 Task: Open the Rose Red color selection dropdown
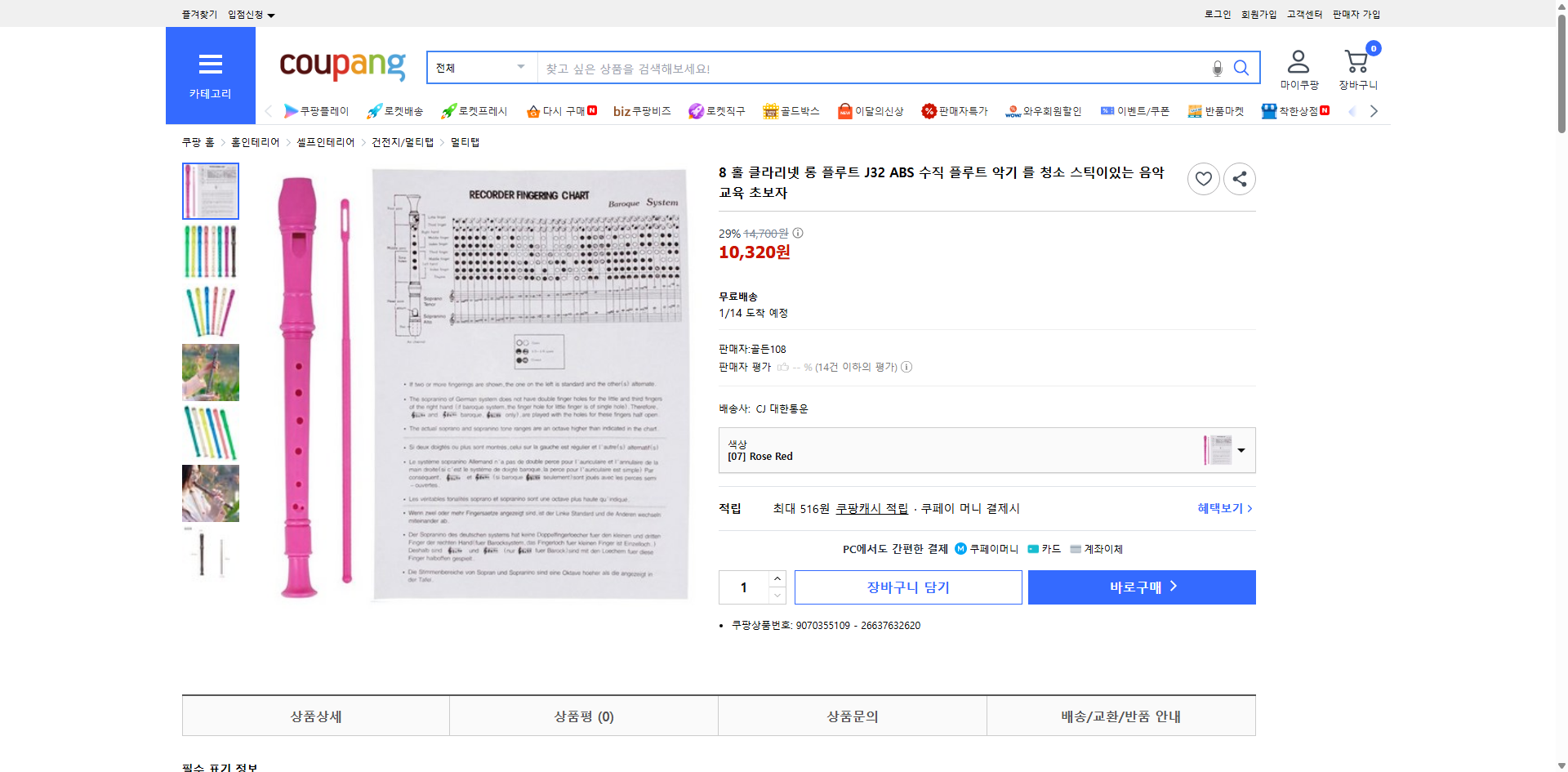1241,449
